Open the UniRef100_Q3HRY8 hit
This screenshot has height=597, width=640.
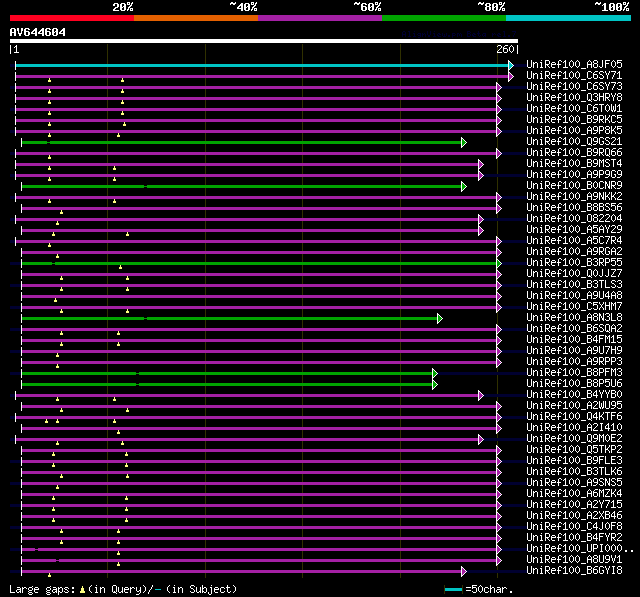[574, 98]
